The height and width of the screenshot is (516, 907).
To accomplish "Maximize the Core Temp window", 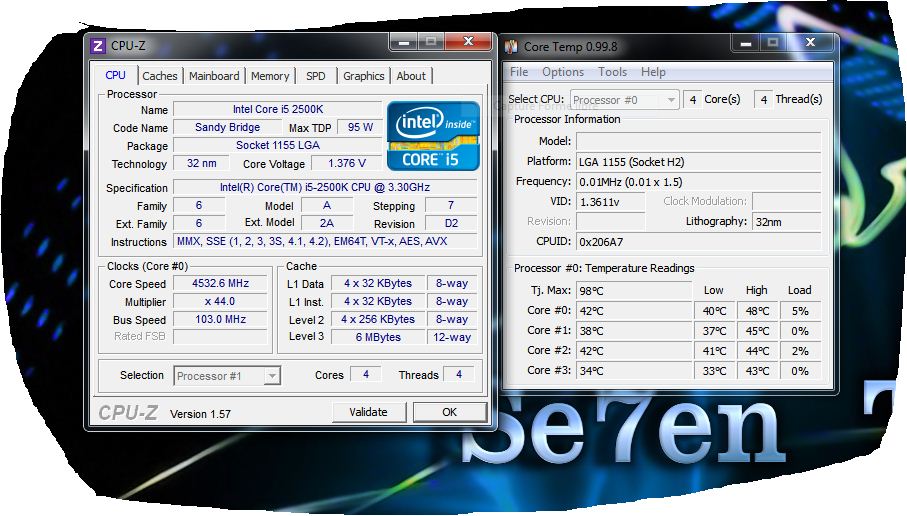I will tap(772, 42).
